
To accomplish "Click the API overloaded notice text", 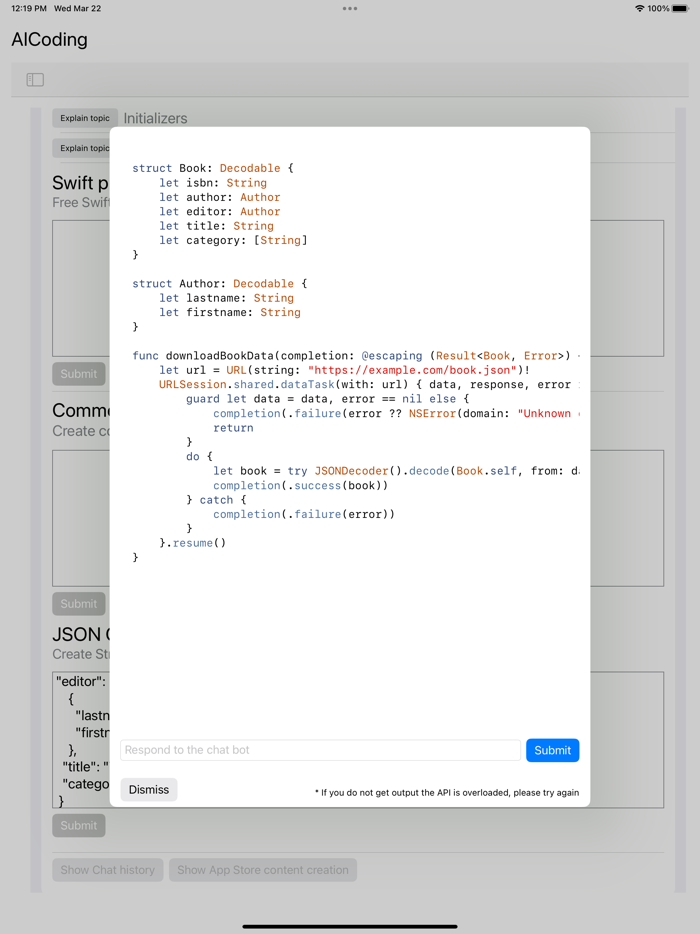I will 447,792.
